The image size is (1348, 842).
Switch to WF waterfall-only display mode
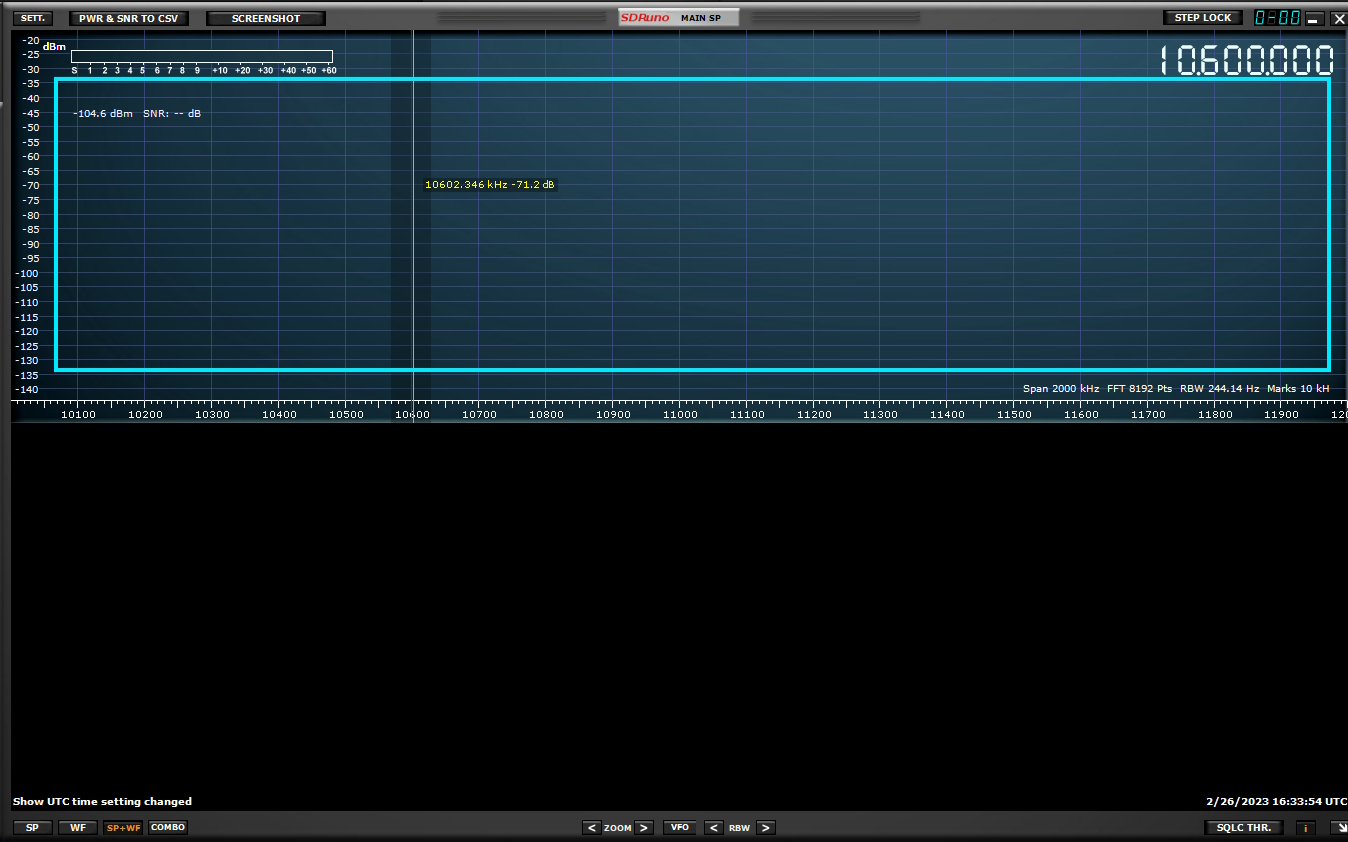(x=78, y=828)
